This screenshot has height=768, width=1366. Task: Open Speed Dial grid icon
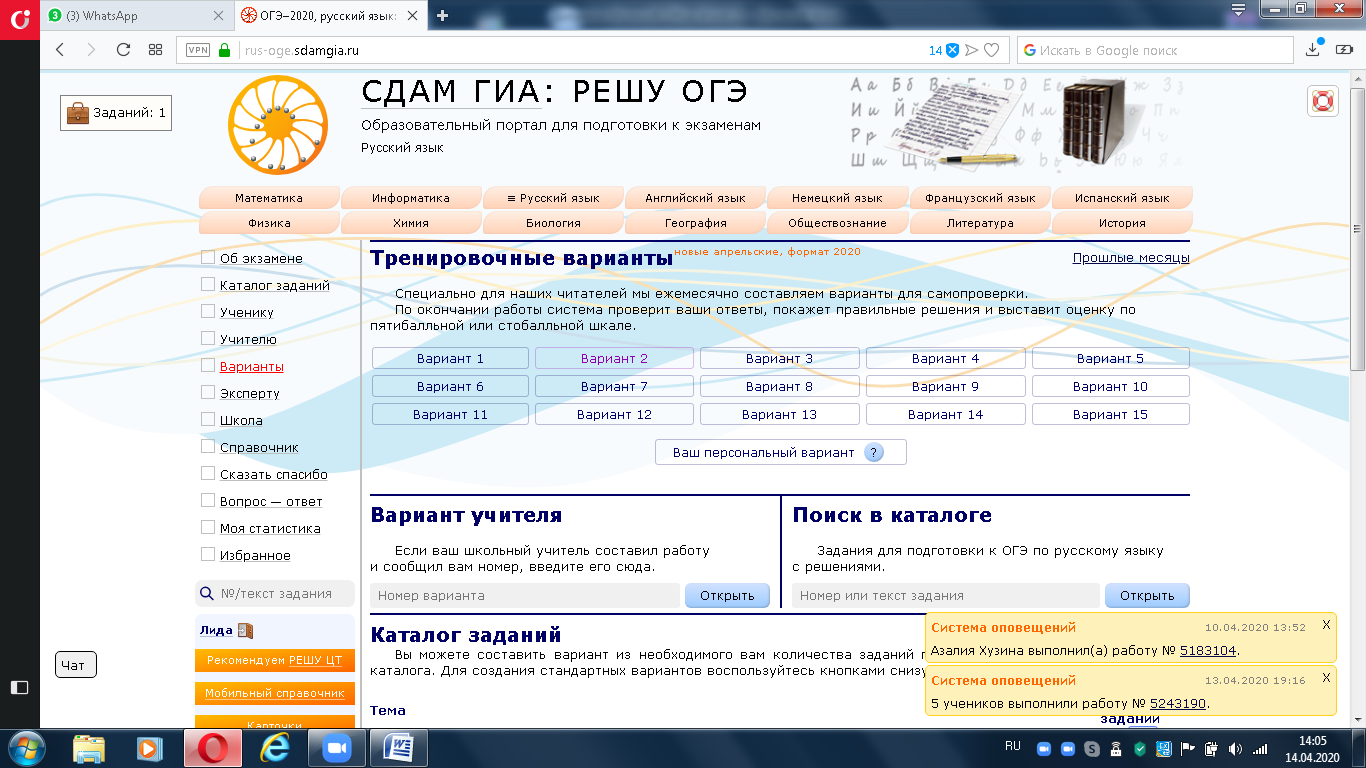155,50
